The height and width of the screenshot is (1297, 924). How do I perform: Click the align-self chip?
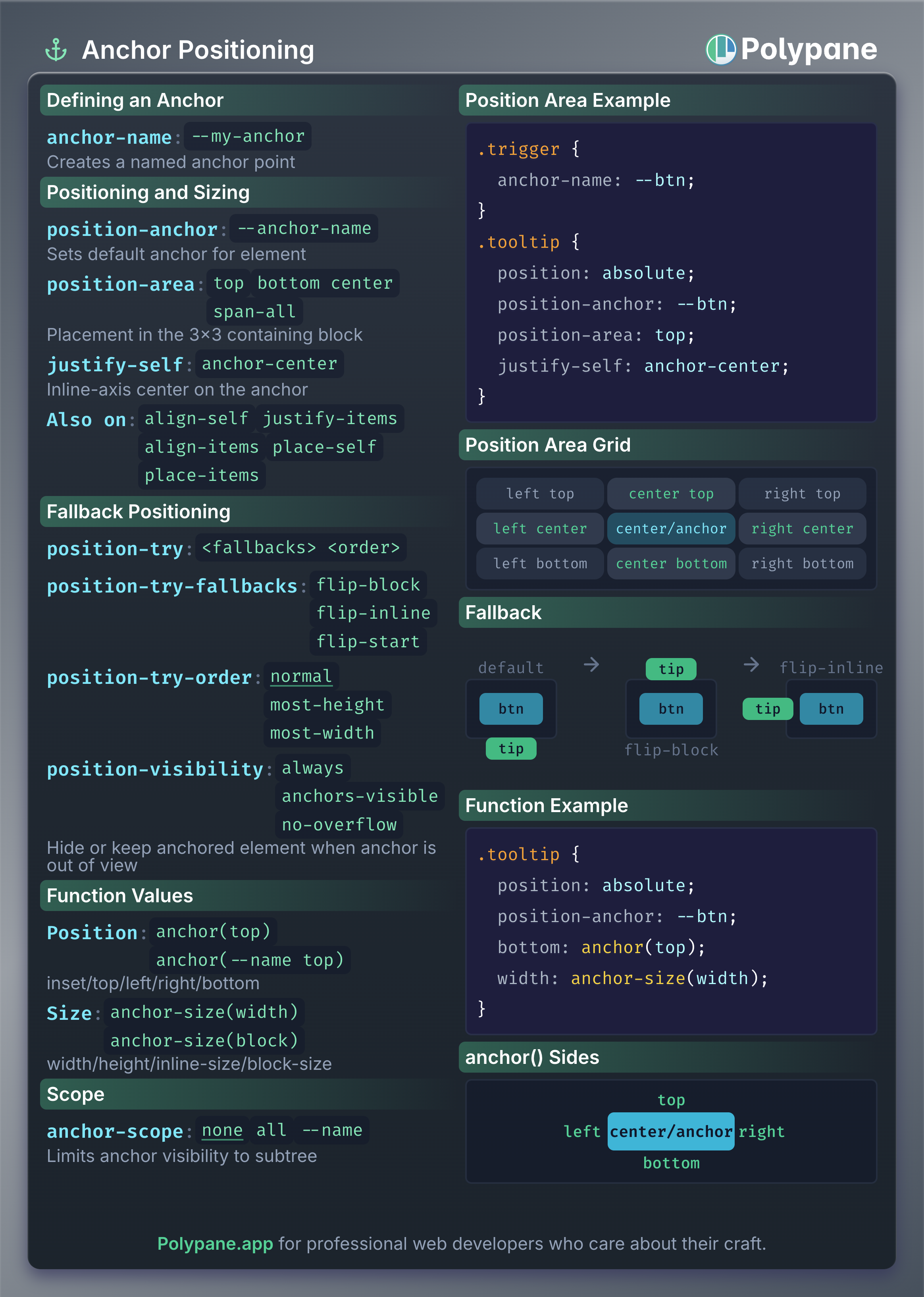[196, 418]
